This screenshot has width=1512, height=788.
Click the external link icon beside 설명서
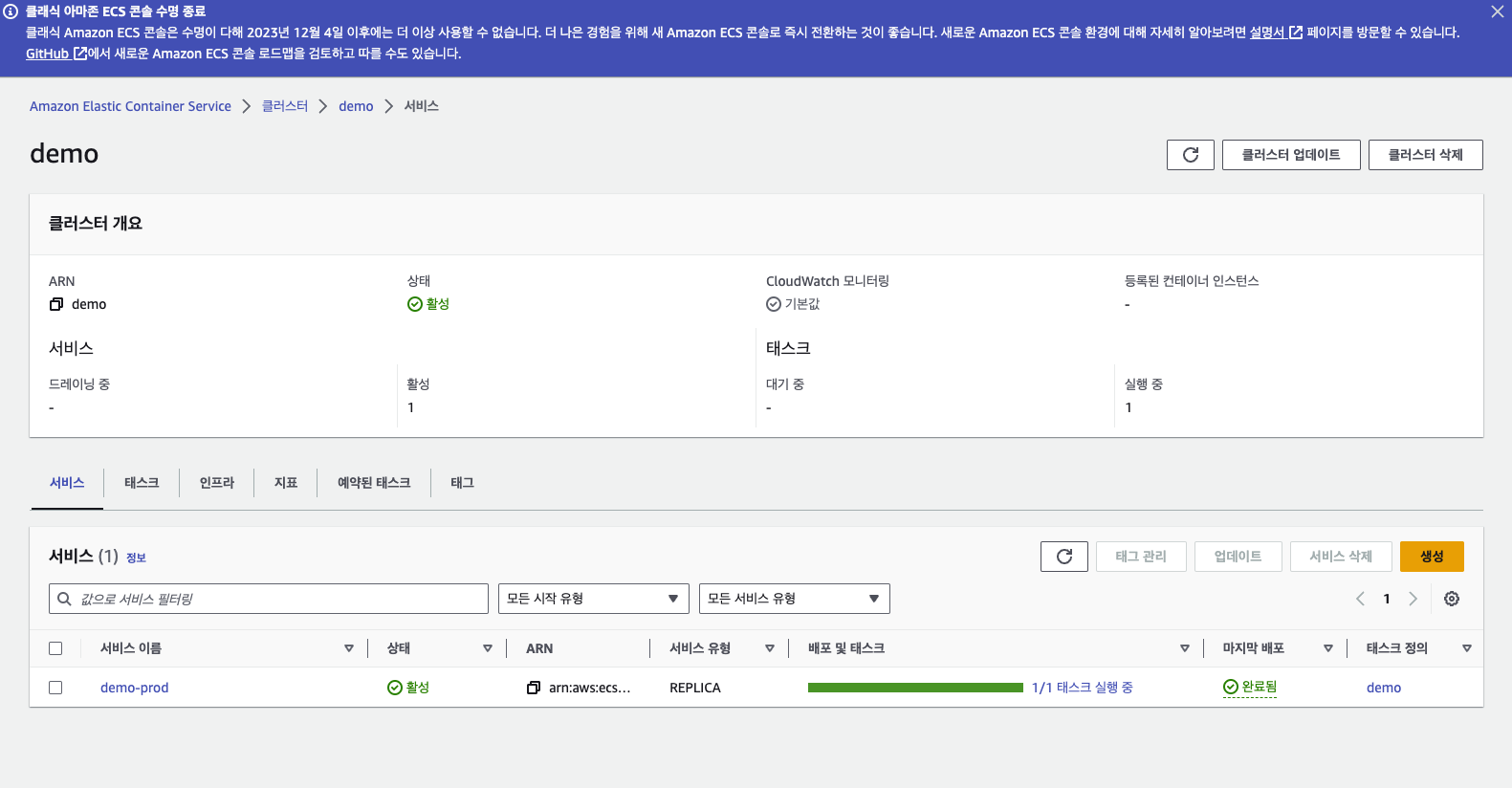click(1296, 33)
